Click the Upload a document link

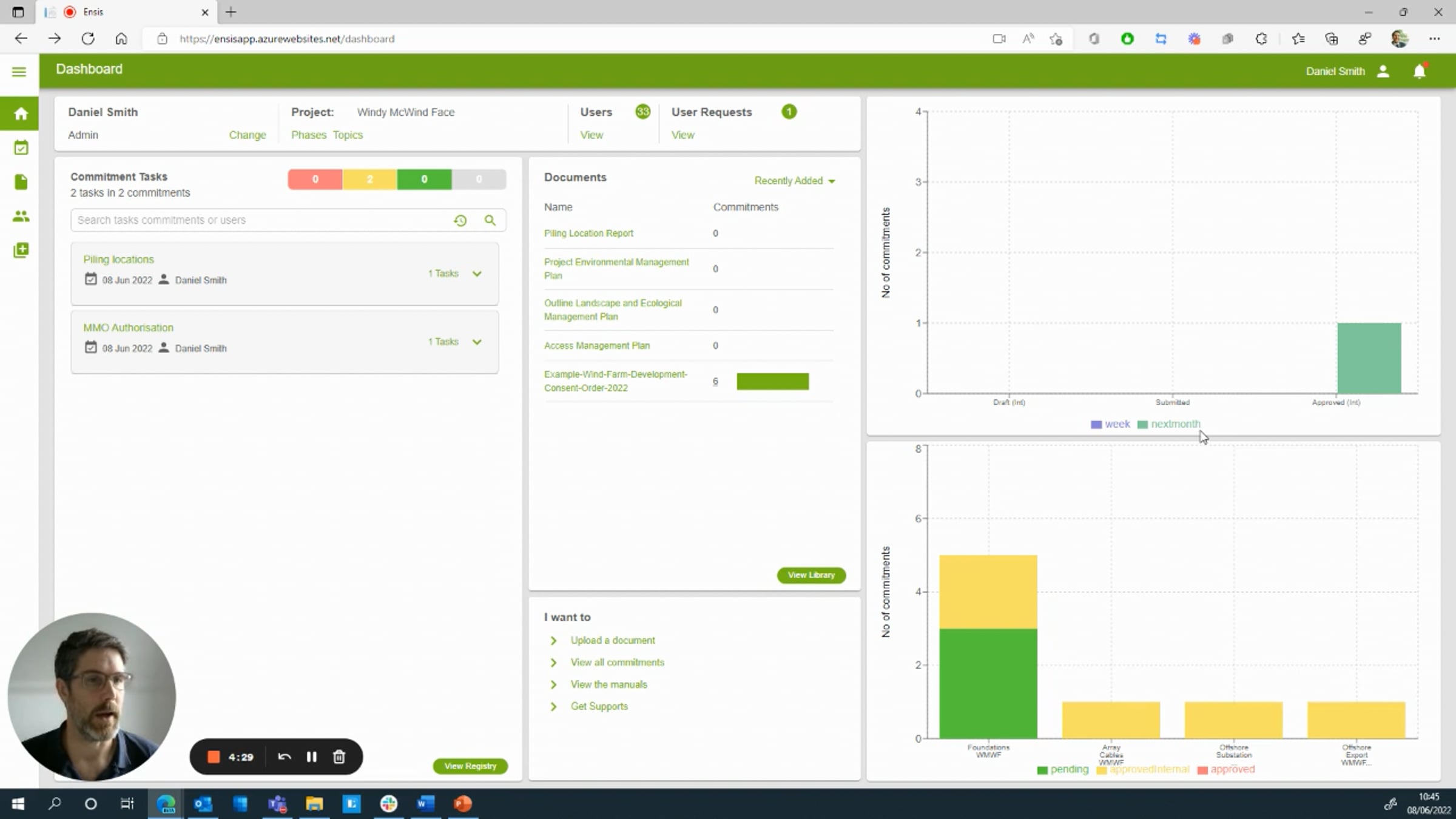click(612, 641)
